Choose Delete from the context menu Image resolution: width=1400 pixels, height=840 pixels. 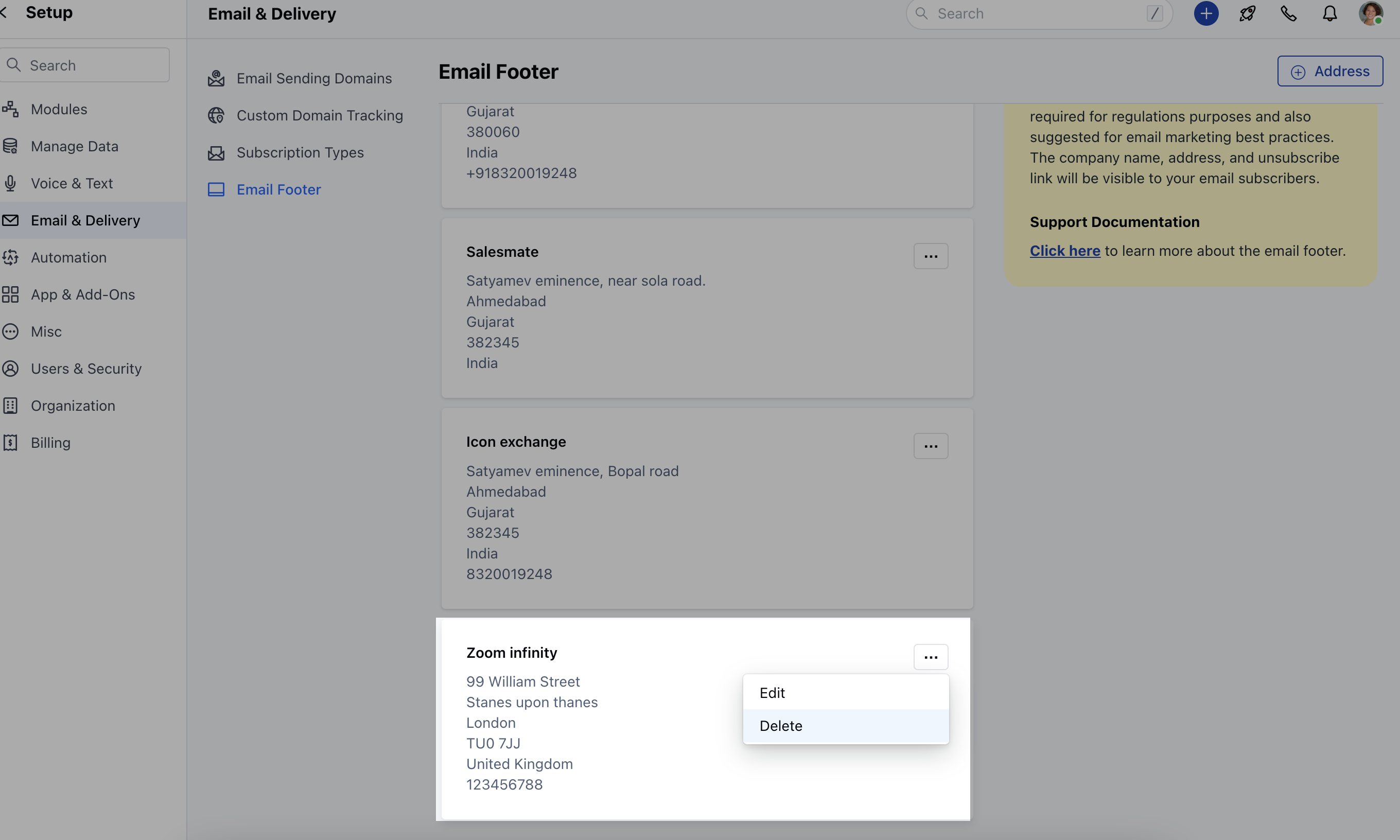[780, 726]
